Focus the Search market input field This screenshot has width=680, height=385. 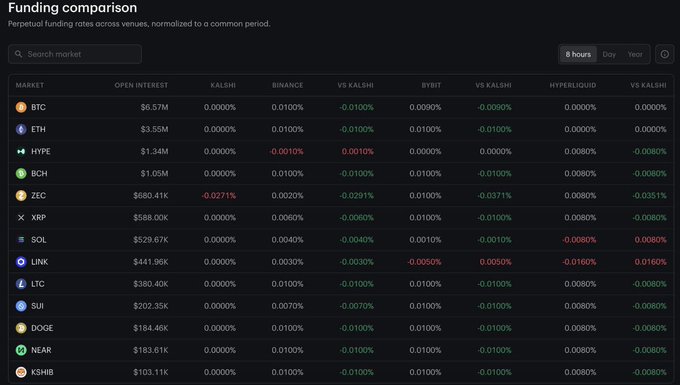pos(75,54)
